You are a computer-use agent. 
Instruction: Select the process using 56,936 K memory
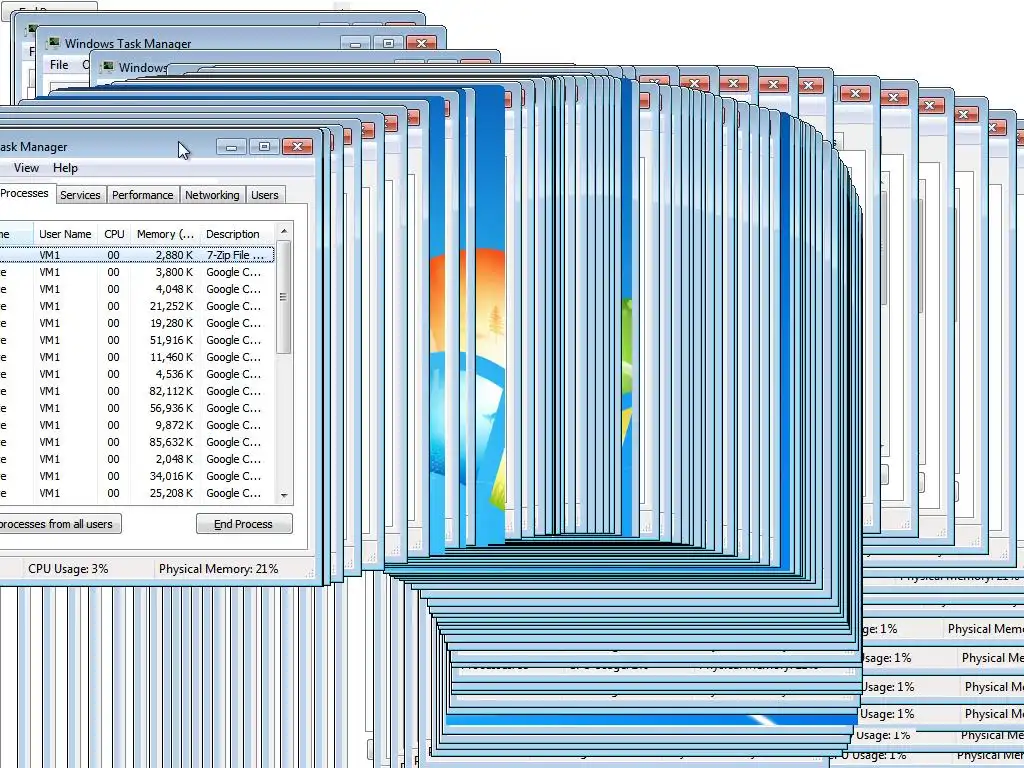(136, 408)
